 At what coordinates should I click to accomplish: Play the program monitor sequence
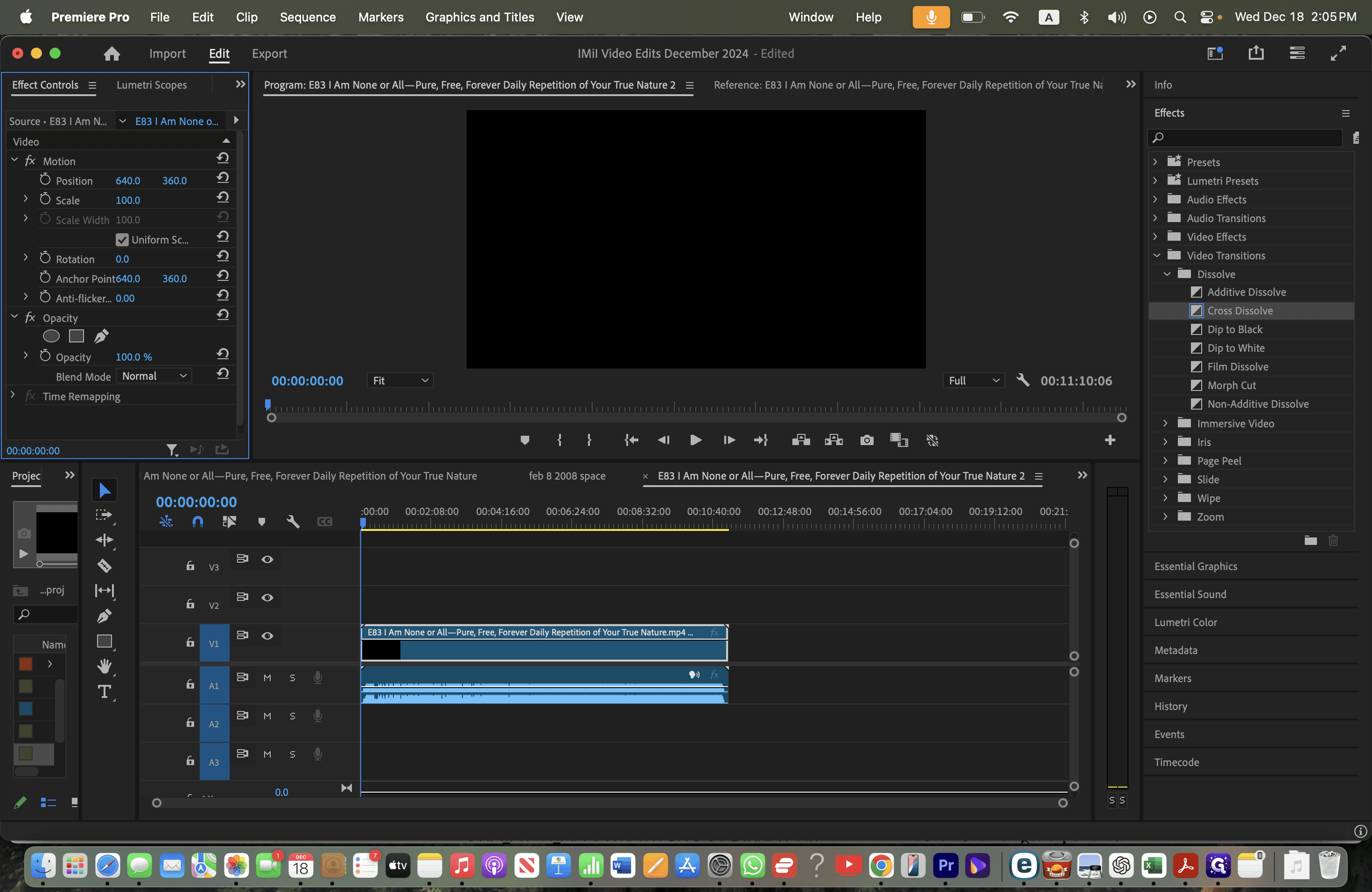695,440
